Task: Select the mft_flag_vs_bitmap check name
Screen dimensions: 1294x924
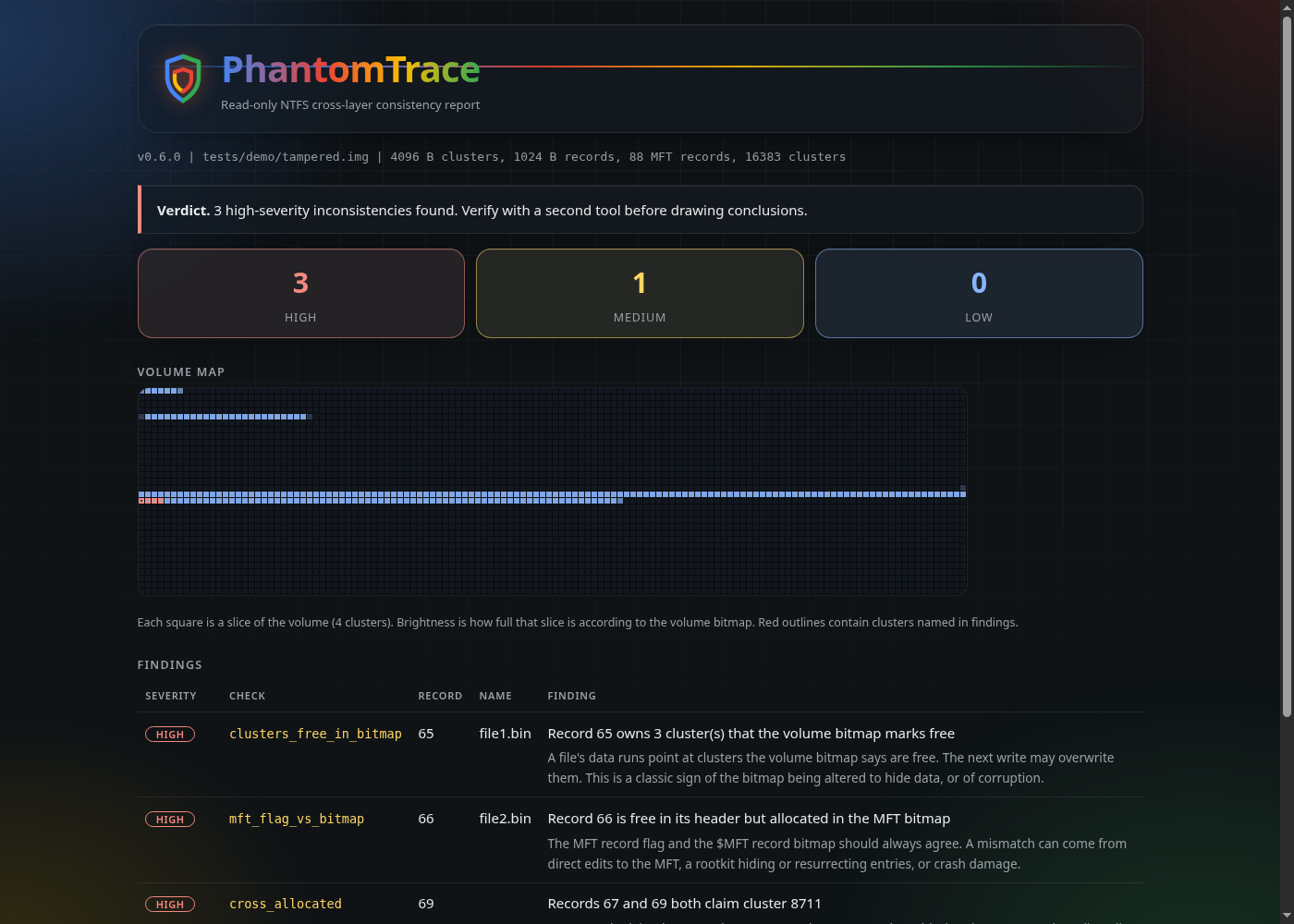Action: click(297, 819)
